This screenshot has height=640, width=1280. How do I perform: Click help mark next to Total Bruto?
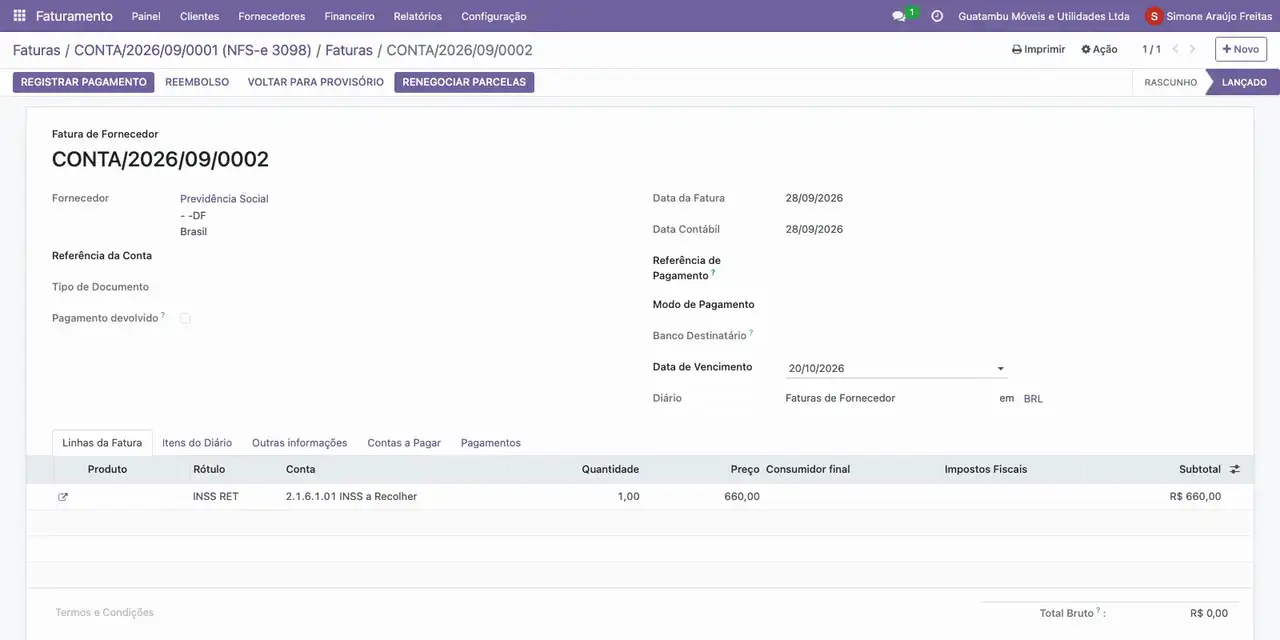pos(1098,609)
